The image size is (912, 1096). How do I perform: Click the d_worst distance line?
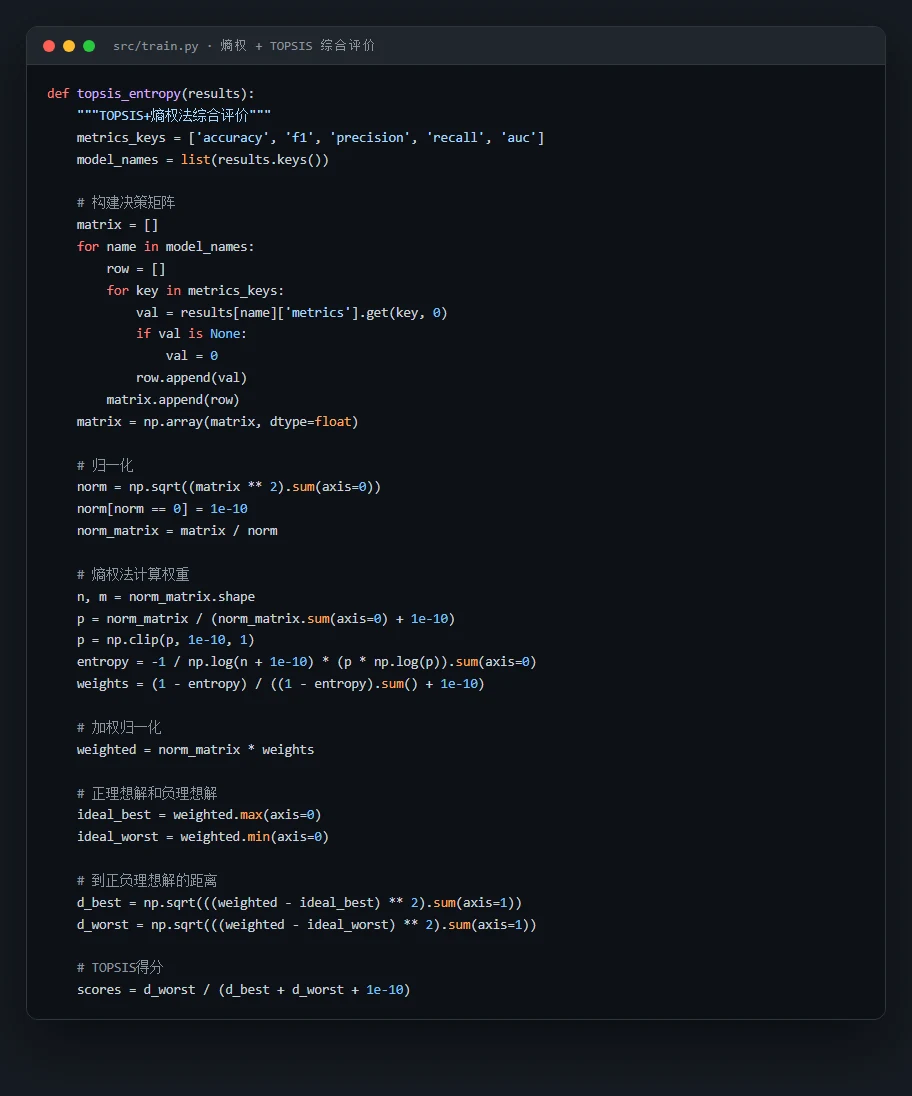coord(307,925)
